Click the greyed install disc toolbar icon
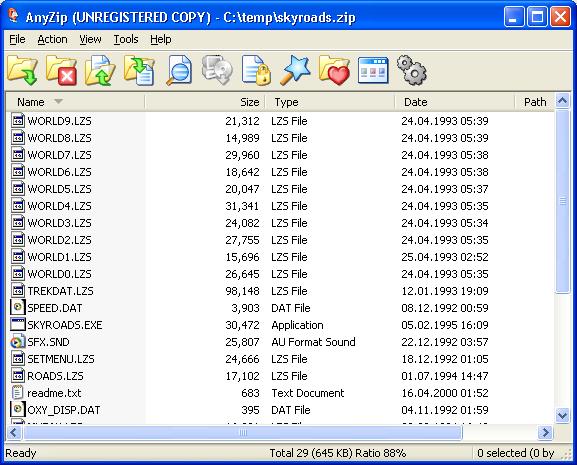This screenshot has height=465, width=577. [x=217, y=70]
